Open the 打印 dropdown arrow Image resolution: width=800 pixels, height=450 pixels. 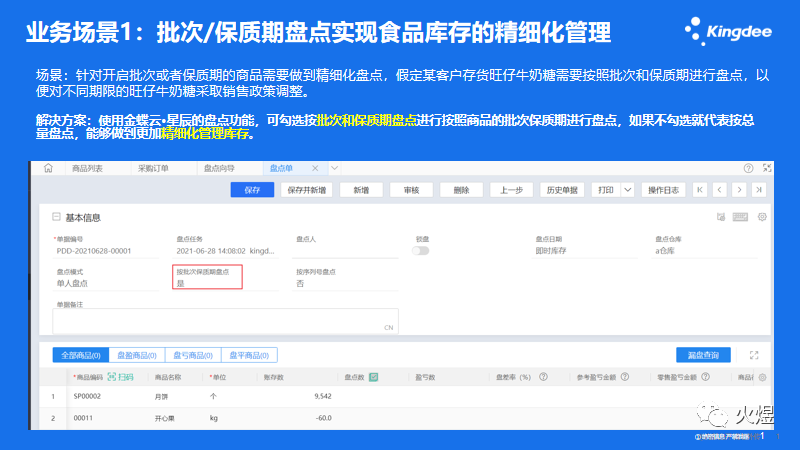pos(628,190)
